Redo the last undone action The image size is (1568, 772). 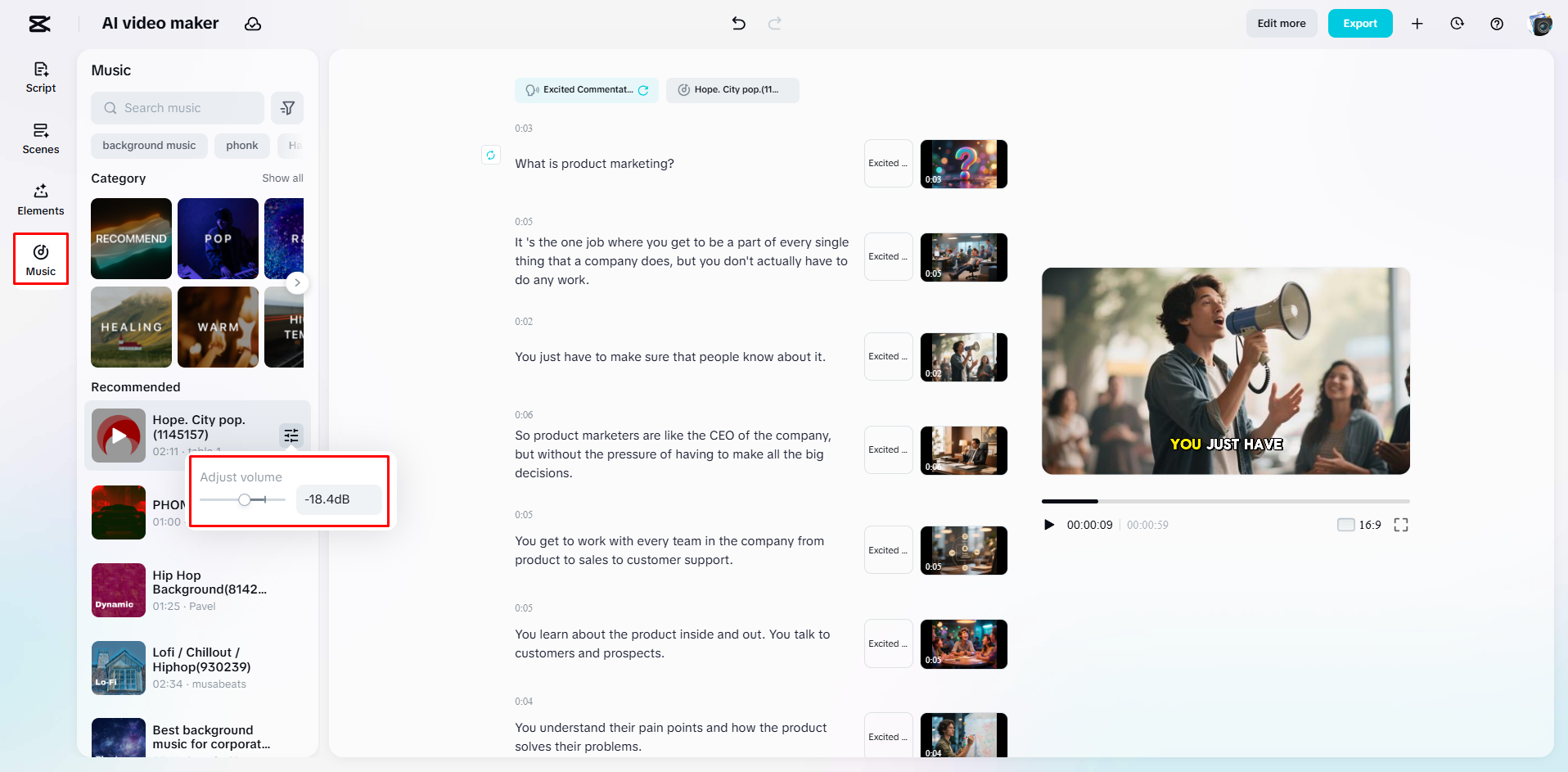[x=775, y=23]
